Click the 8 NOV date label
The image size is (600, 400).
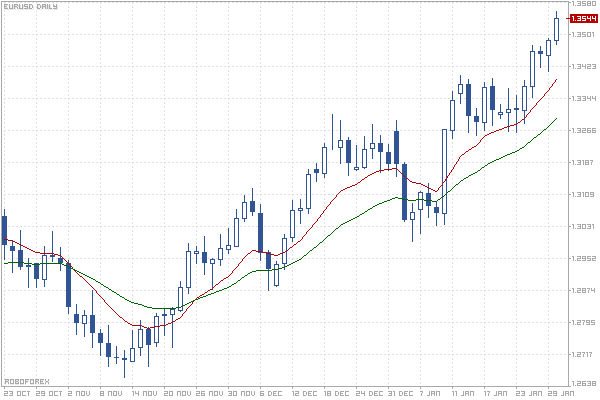point(111,393)
